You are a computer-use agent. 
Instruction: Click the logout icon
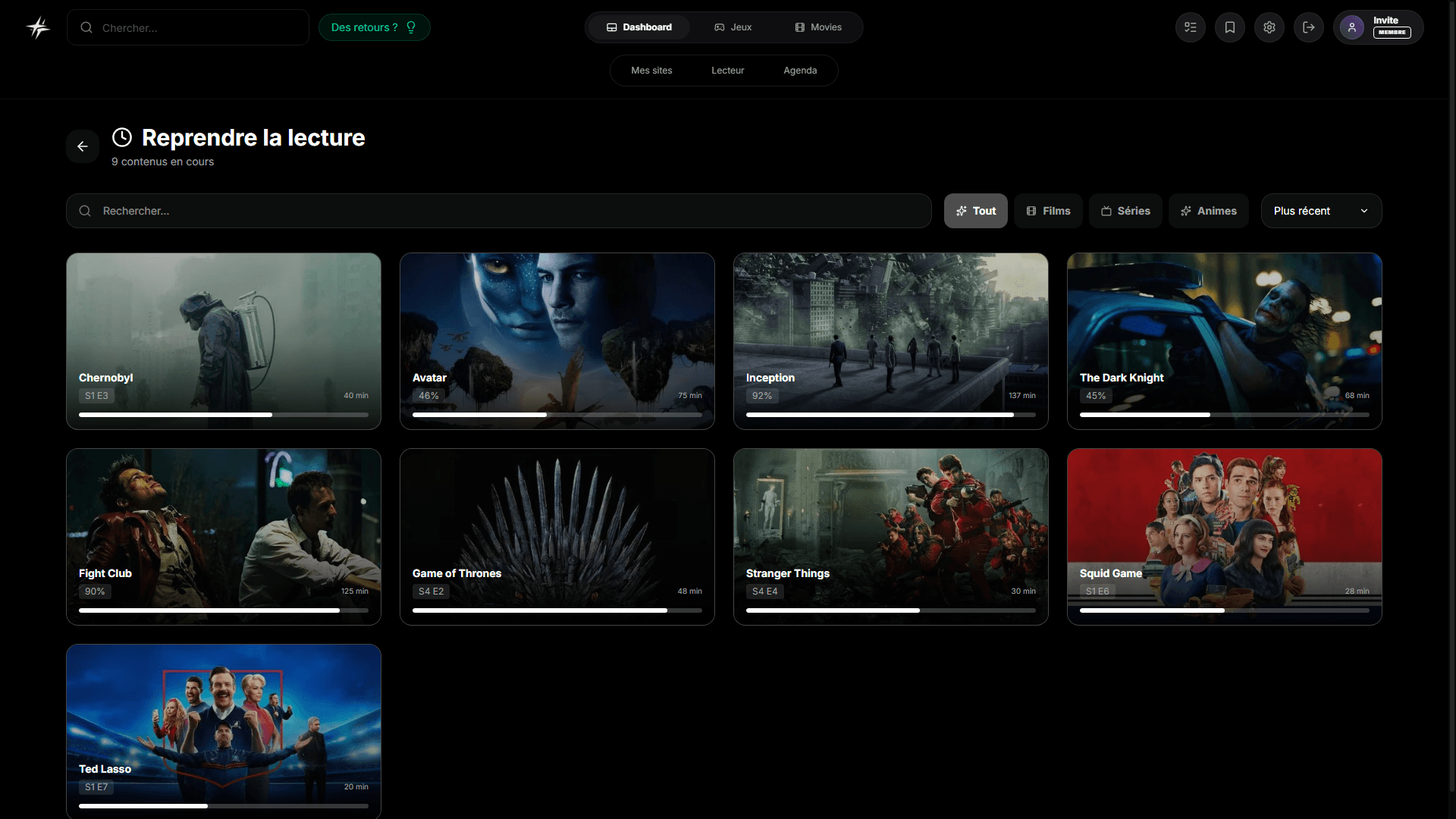pyautogui.click(x=1309, y=27)
